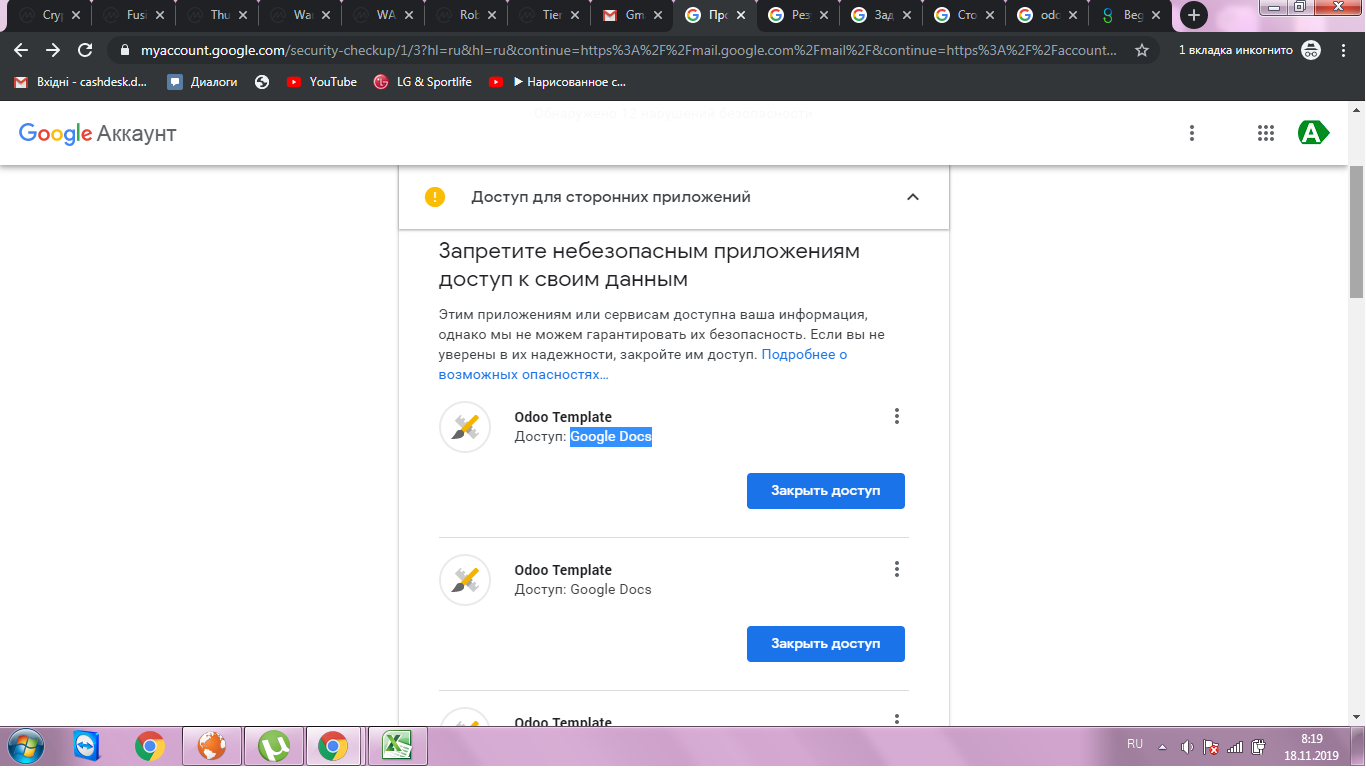Click the yellow warning icon beside Доступ для сторонних приложений
Screen dimensions: 1366x768
[435, 197]
